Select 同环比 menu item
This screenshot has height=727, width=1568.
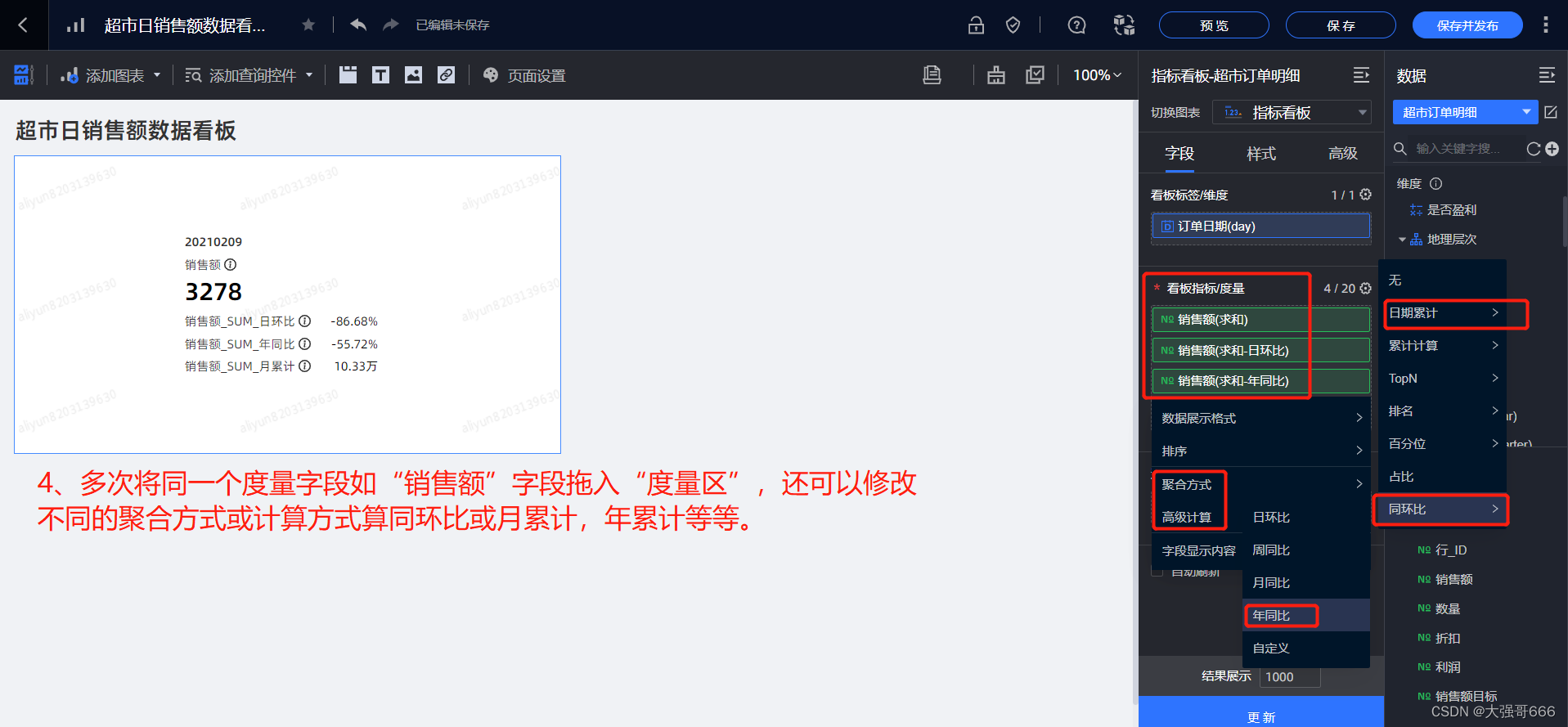point(1442,509)
